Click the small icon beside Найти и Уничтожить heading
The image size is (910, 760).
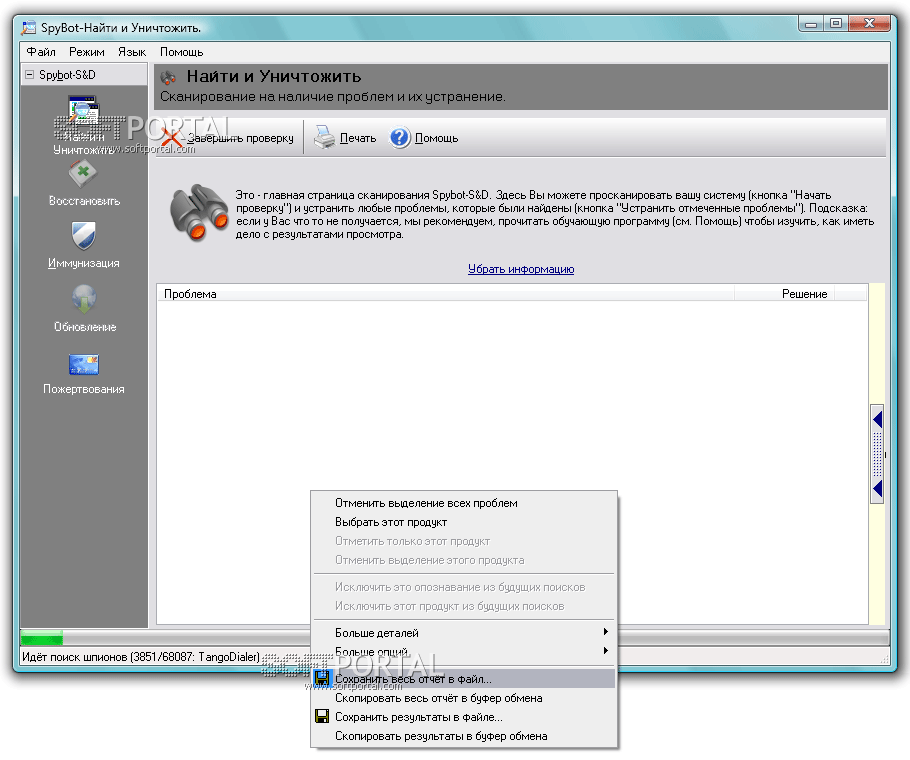(x=169, y=77)
